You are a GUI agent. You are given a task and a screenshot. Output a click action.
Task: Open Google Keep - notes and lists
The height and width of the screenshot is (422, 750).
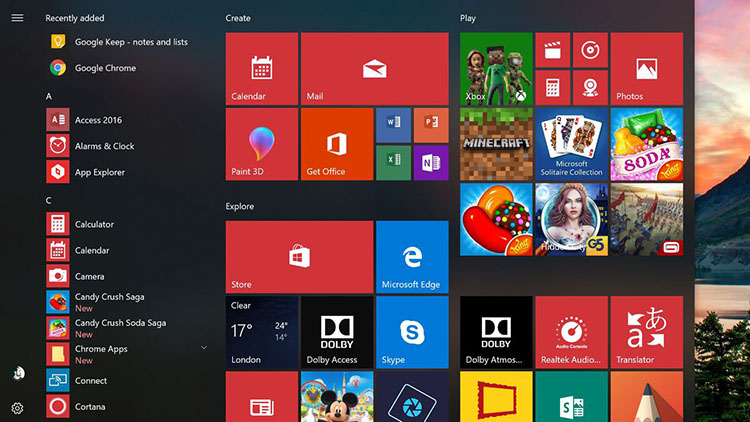coord(120,42)
